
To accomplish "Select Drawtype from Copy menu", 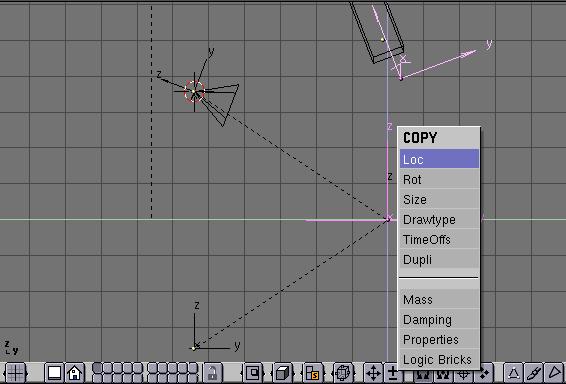I will [x=439, y=219].
